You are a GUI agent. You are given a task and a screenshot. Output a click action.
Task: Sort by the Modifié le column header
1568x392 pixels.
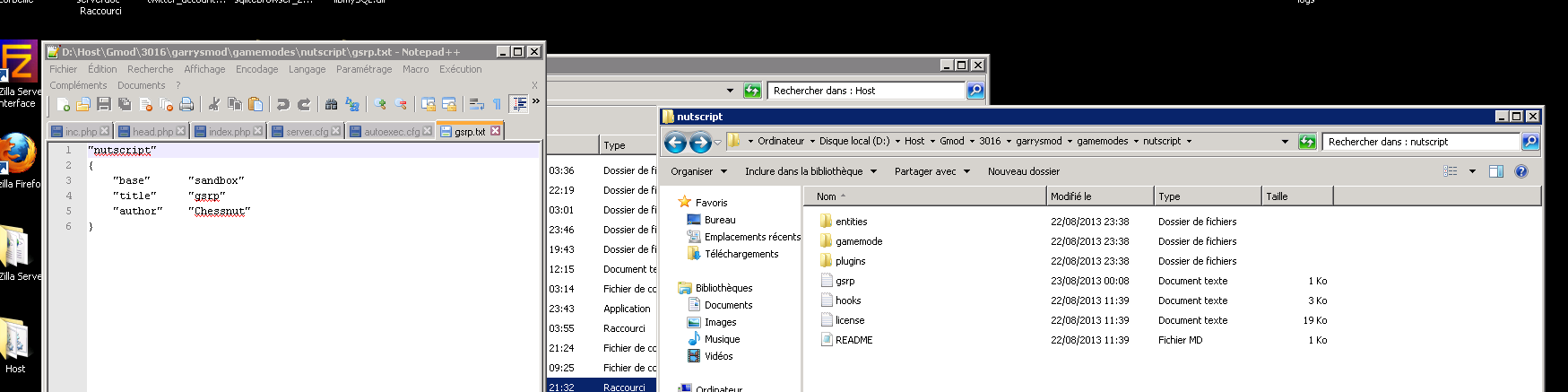(x=1099, y=196)
